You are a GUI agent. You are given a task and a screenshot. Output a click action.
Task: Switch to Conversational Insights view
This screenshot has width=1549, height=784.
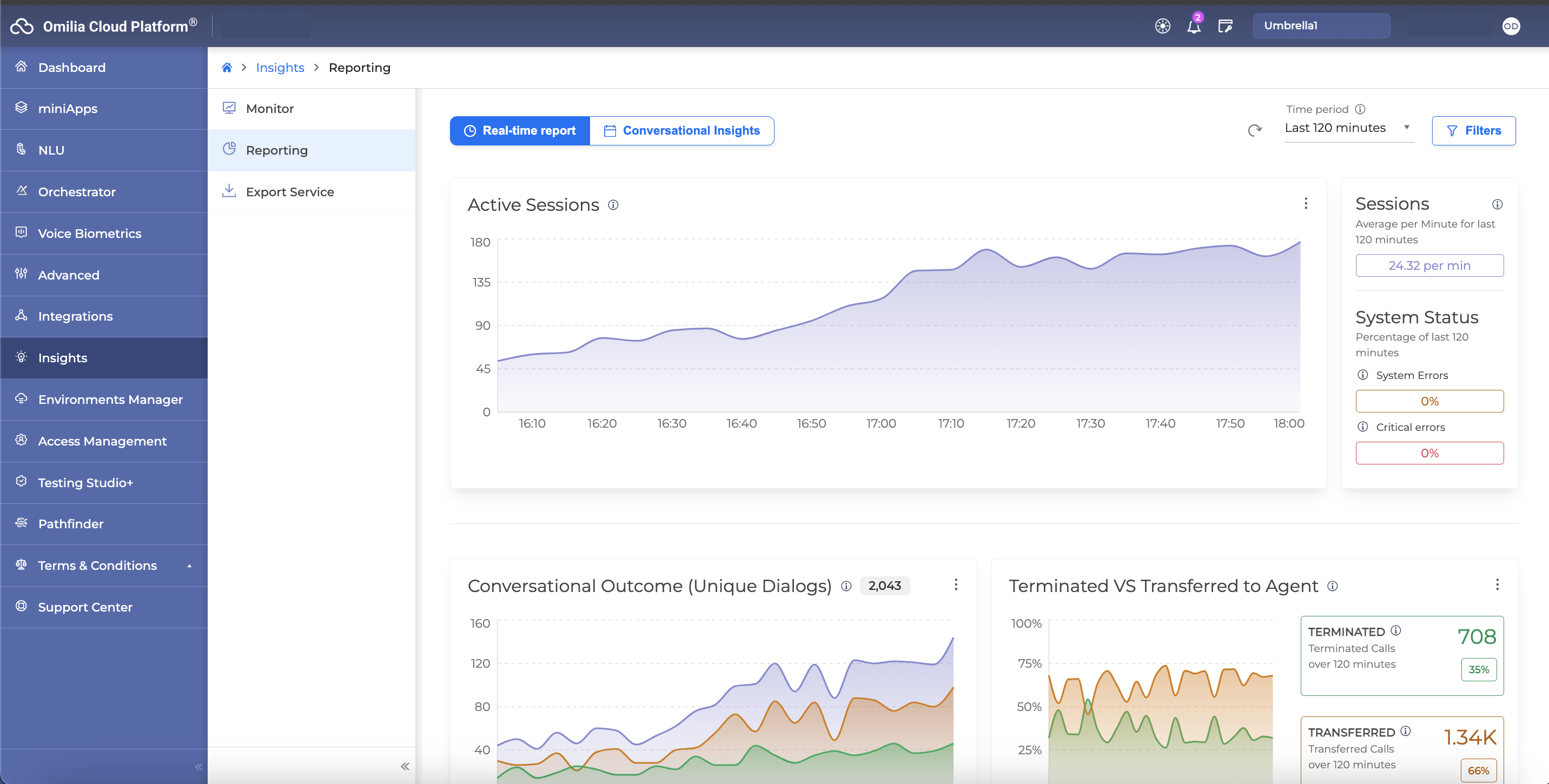(x=682, y=130)
